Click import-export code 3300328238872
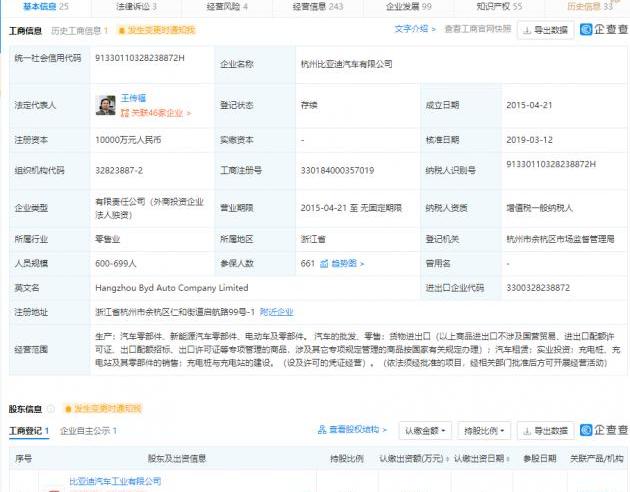 click(x=538, y=288)
